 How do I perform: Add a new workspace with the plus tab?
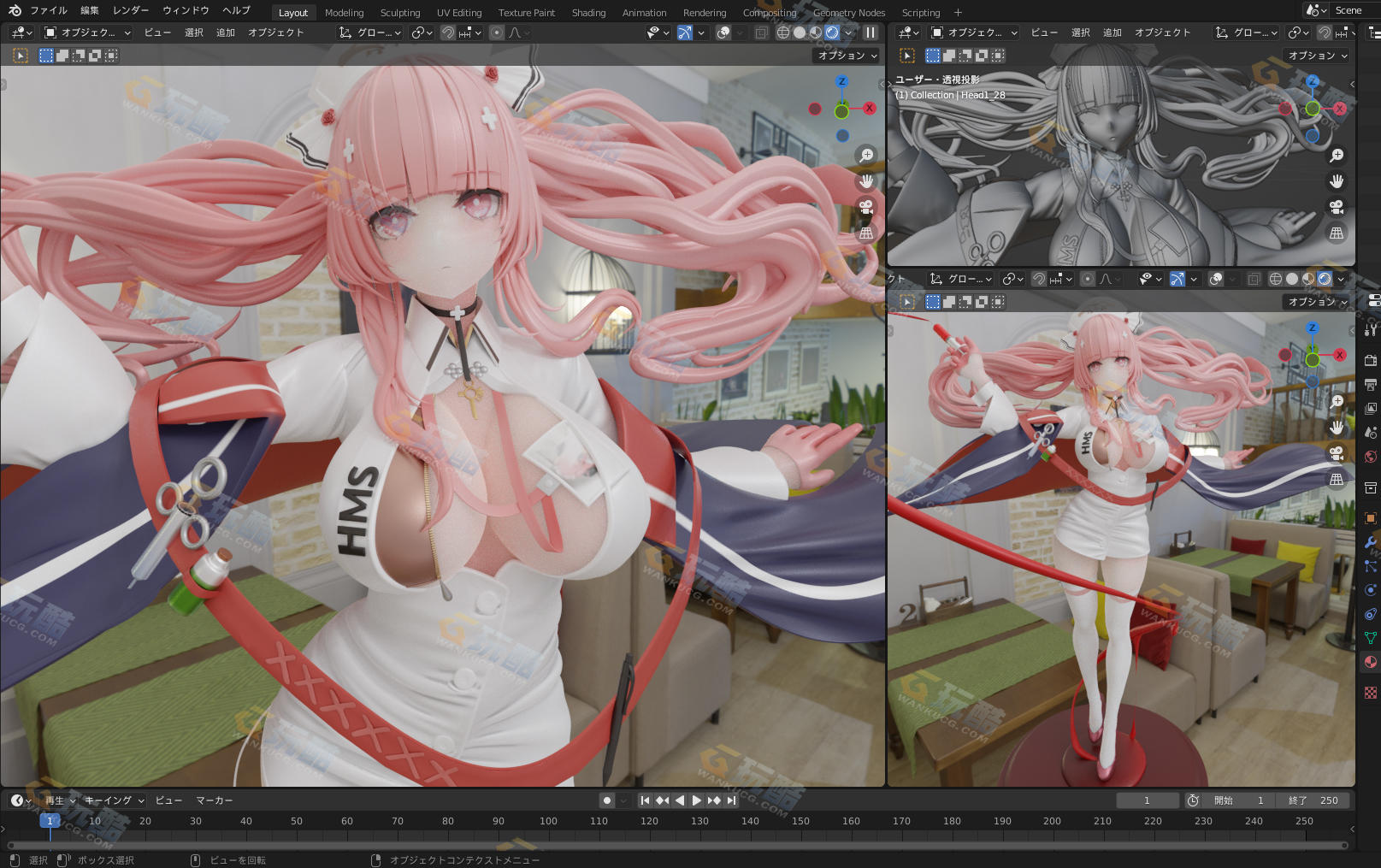(958, 12)
